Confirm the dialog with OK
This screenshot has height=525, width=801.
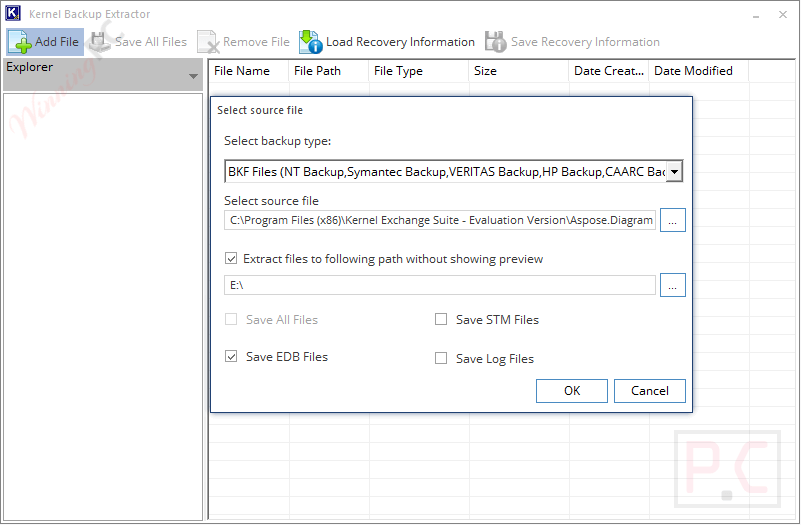572,391
